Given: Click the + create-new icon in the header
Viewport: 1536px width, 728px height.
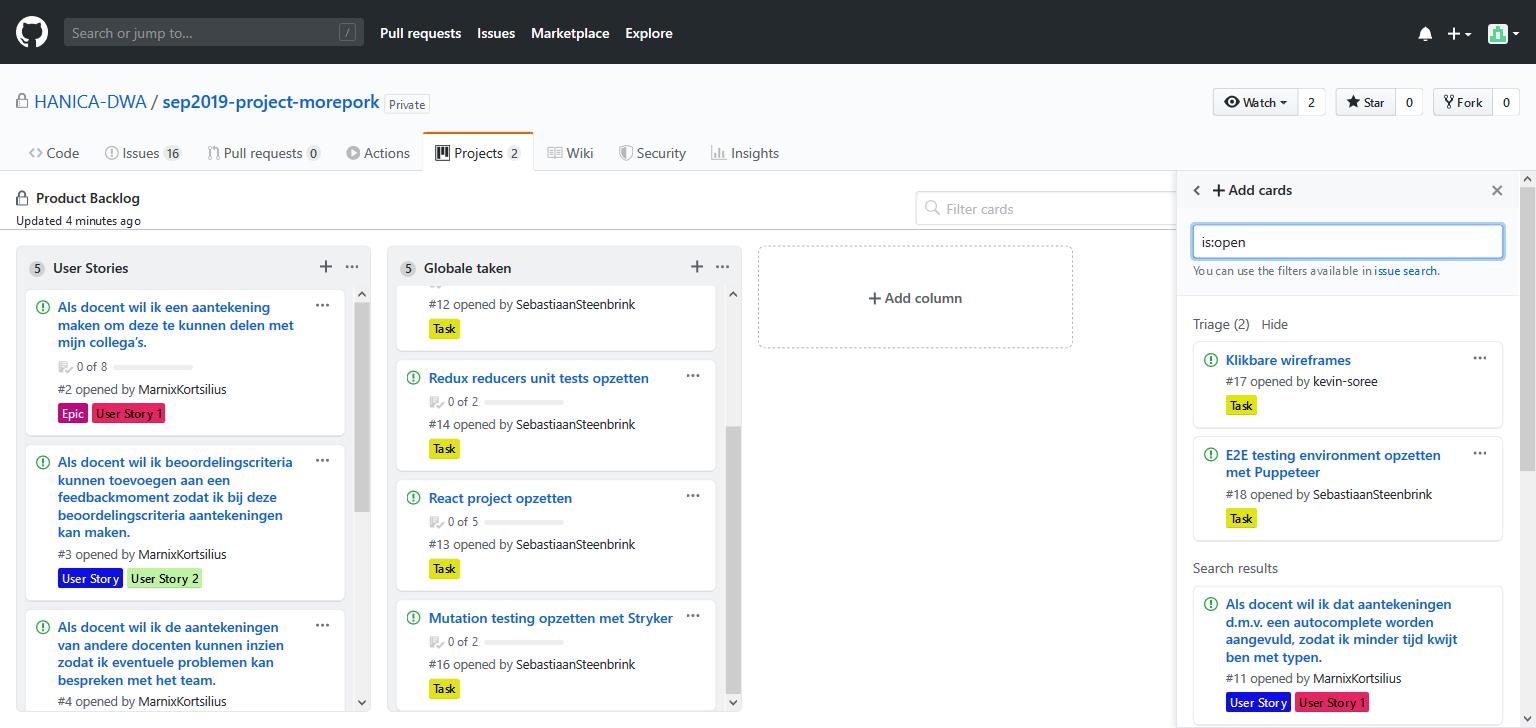Looking at the screenshot, I should click(x=1454, y=33).
